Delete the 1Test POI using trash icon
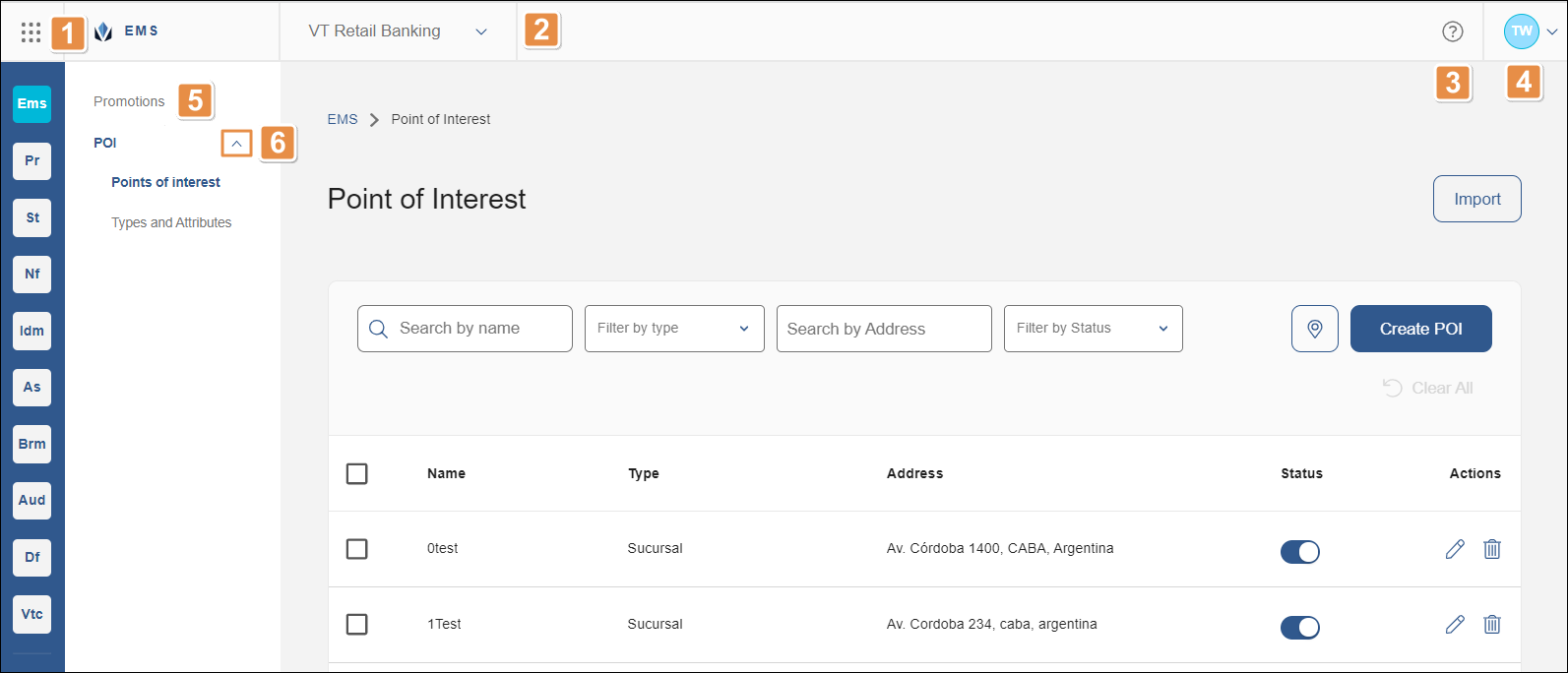 [1492, 624]
